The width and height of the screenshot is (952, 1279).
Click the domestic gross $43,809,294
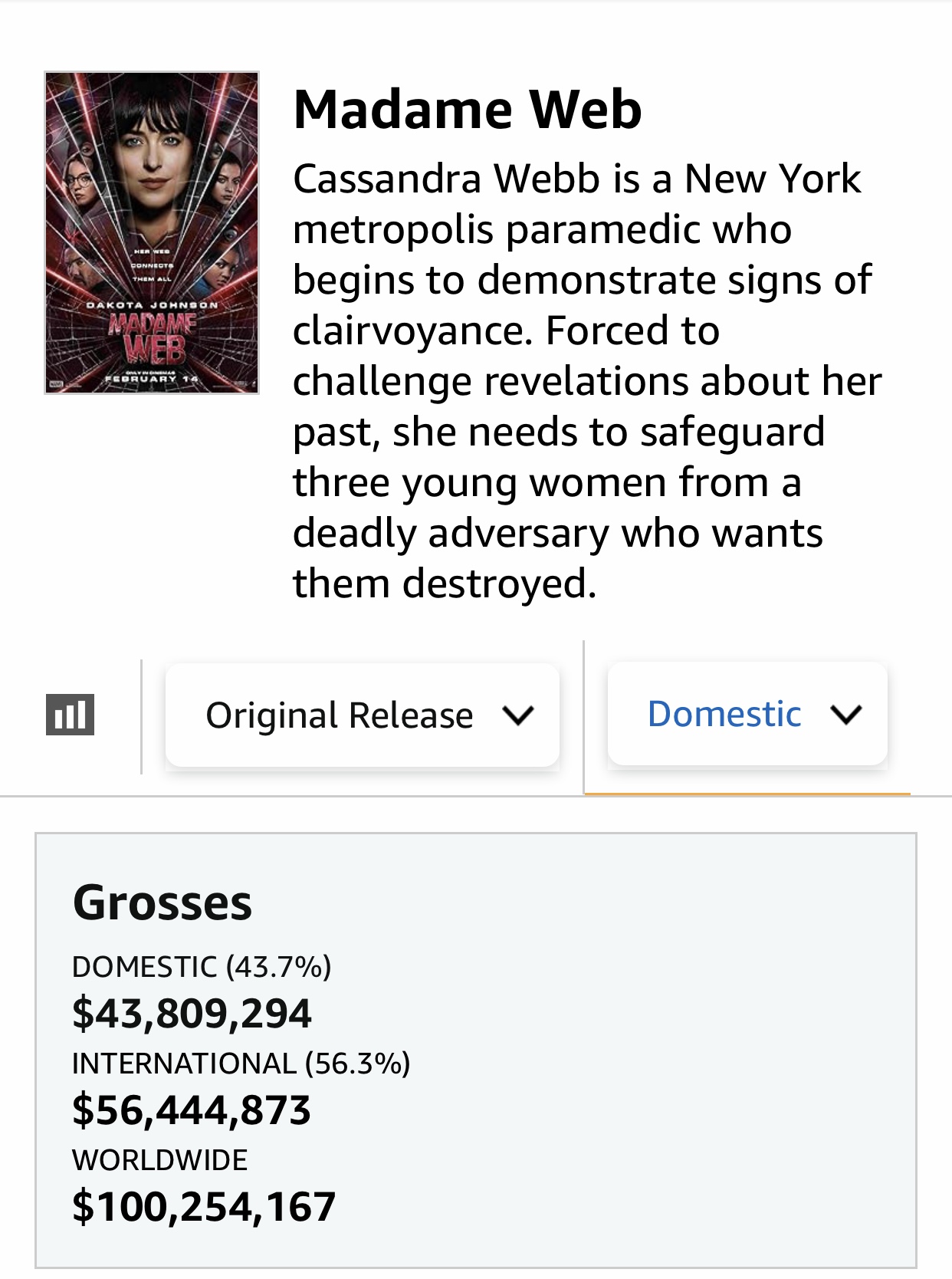pos(192,1013)
